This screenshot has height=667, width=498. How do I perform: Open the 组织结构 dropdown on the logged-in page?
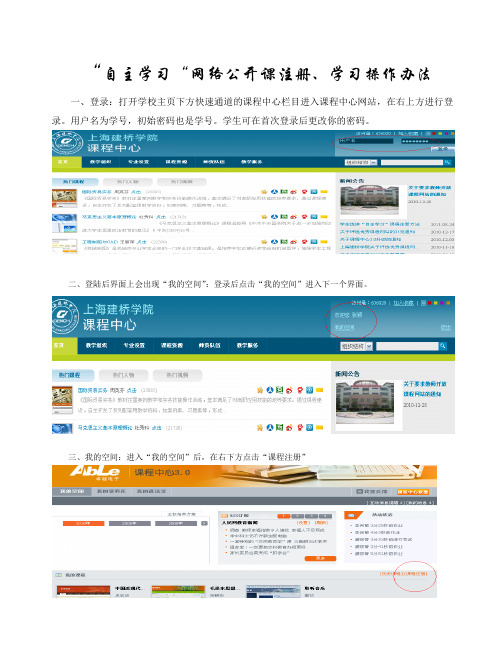coord(356,346)
